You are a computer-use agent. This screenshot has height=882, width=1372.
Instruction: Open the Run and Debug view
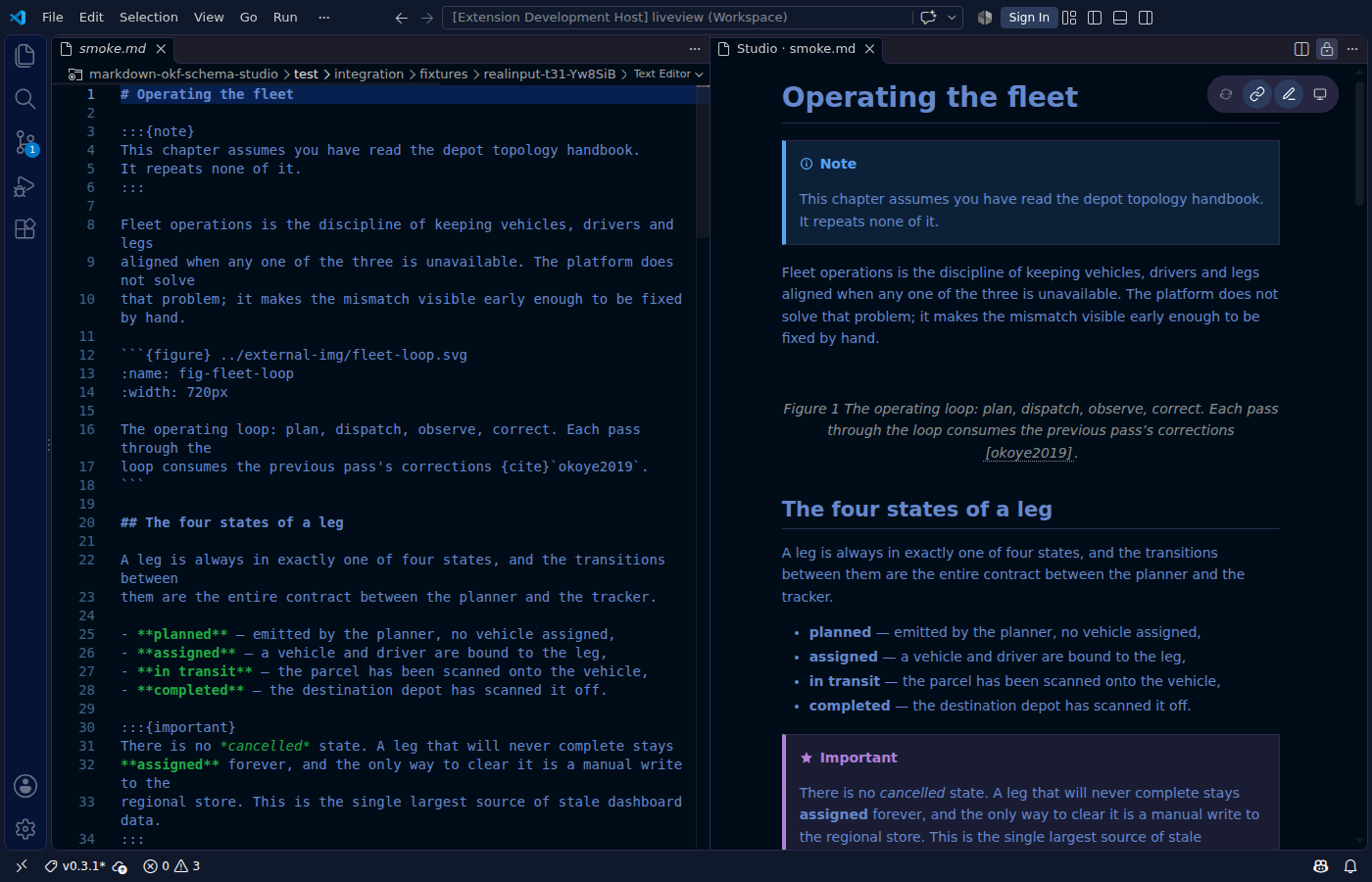(25, 186)
